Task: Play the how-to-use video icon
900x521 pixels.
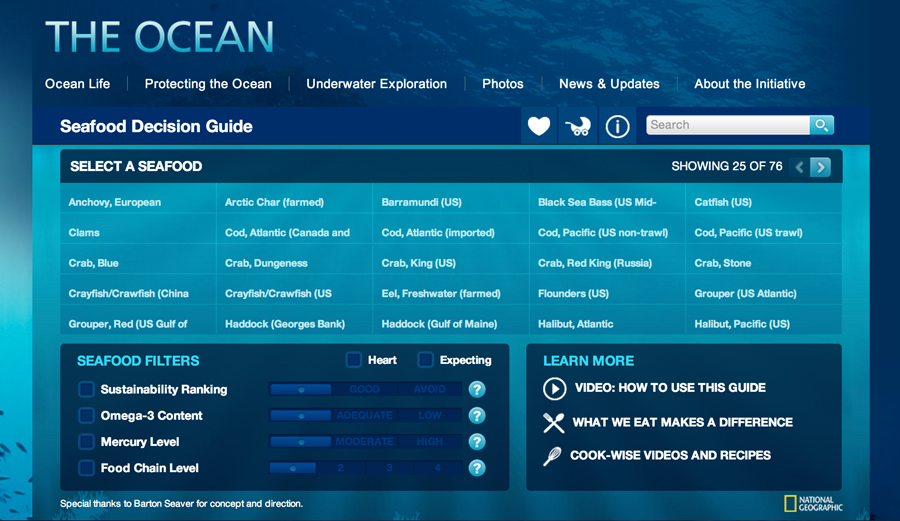Action: [x=554, y=388]
